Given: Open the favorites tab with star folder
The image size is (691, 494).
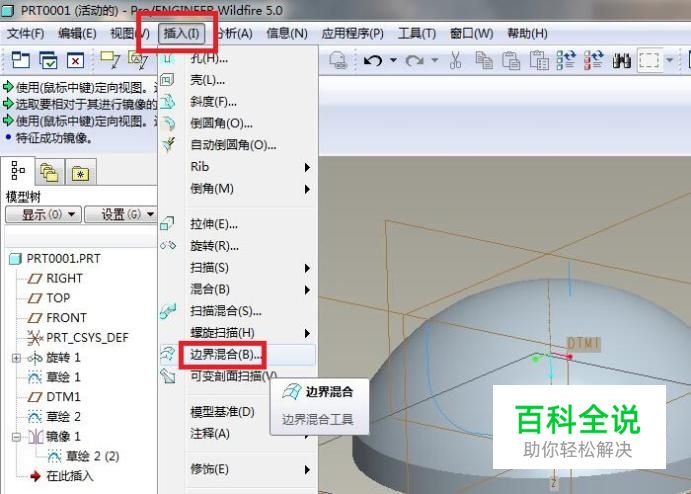Looking at the screenshot, I should (81, 173).
